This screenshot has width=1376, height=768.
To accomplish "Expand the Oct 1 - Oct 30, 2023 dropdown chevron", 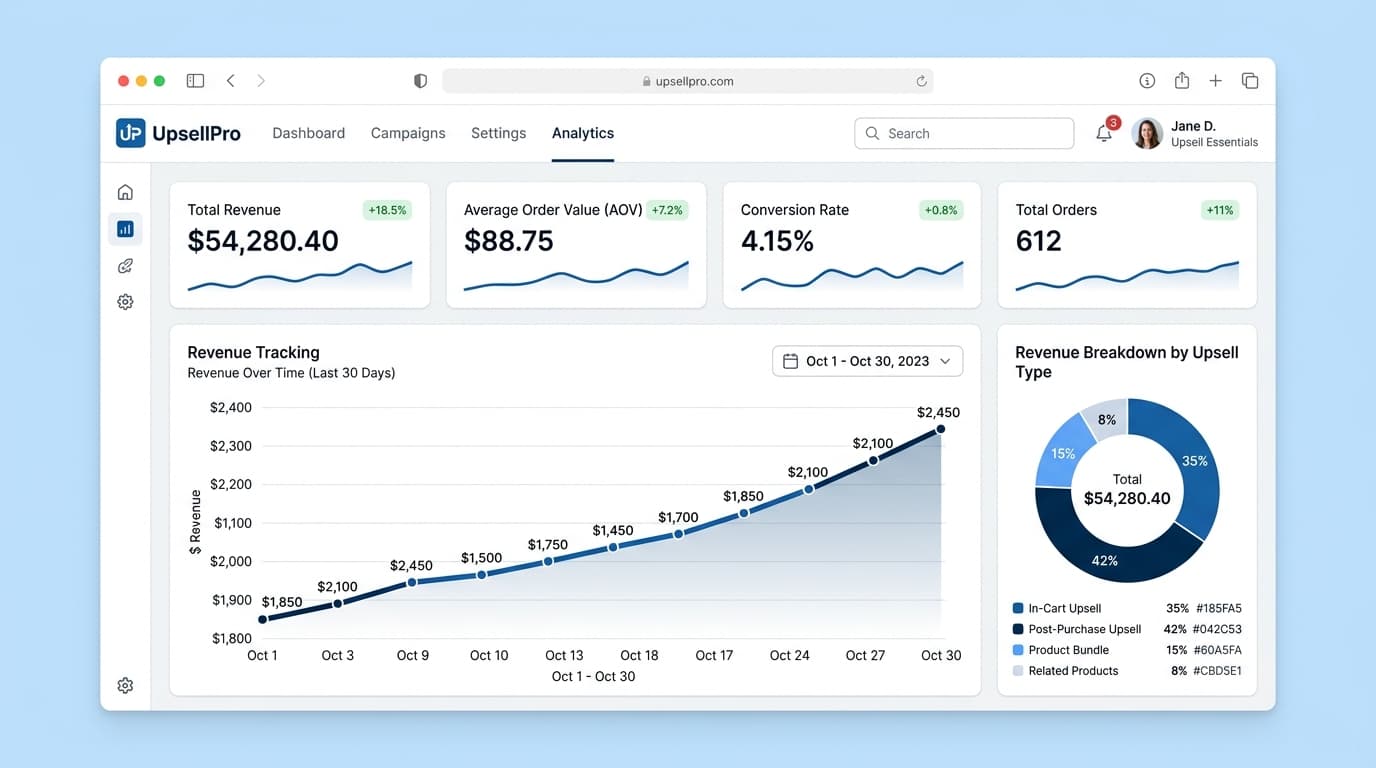I will 945,361.
